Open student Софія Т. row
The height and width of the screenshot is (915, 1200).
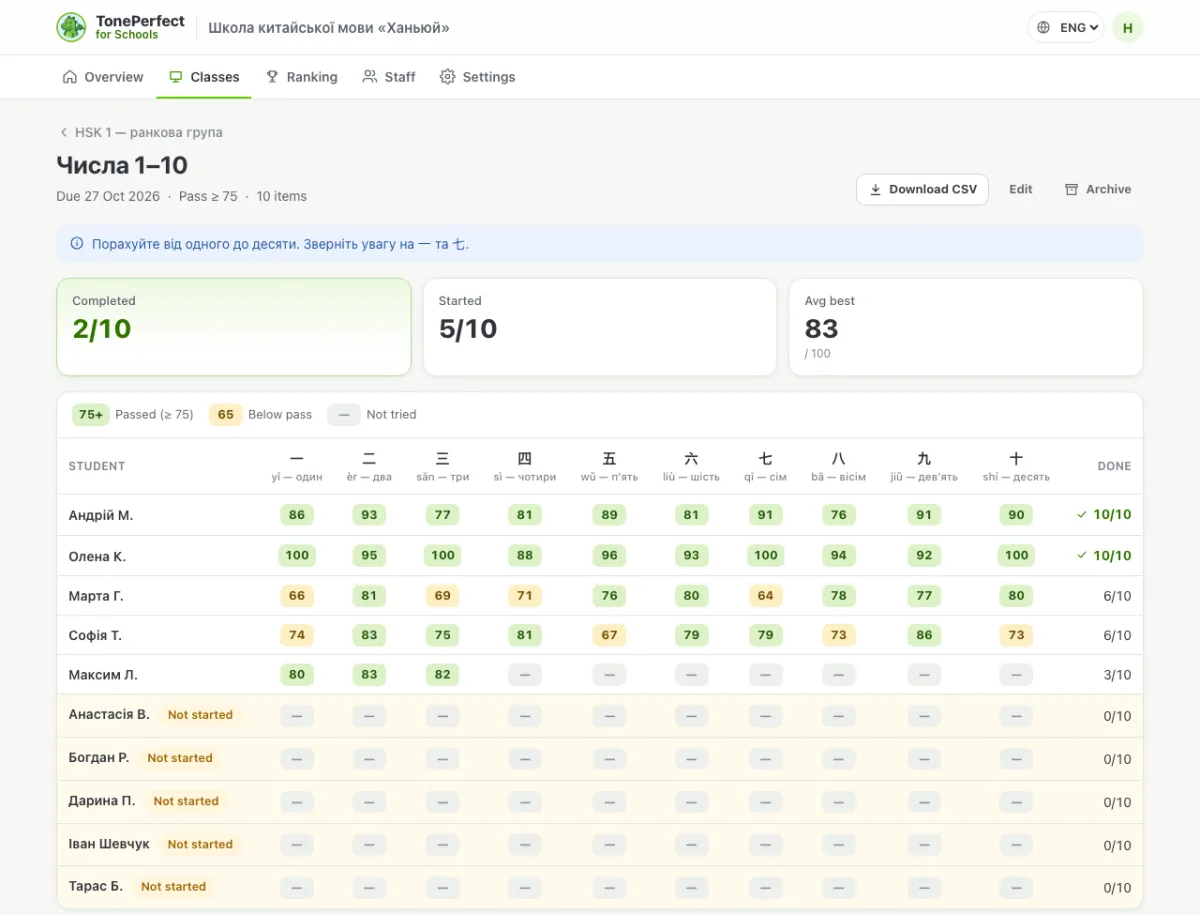pos(600,635)
